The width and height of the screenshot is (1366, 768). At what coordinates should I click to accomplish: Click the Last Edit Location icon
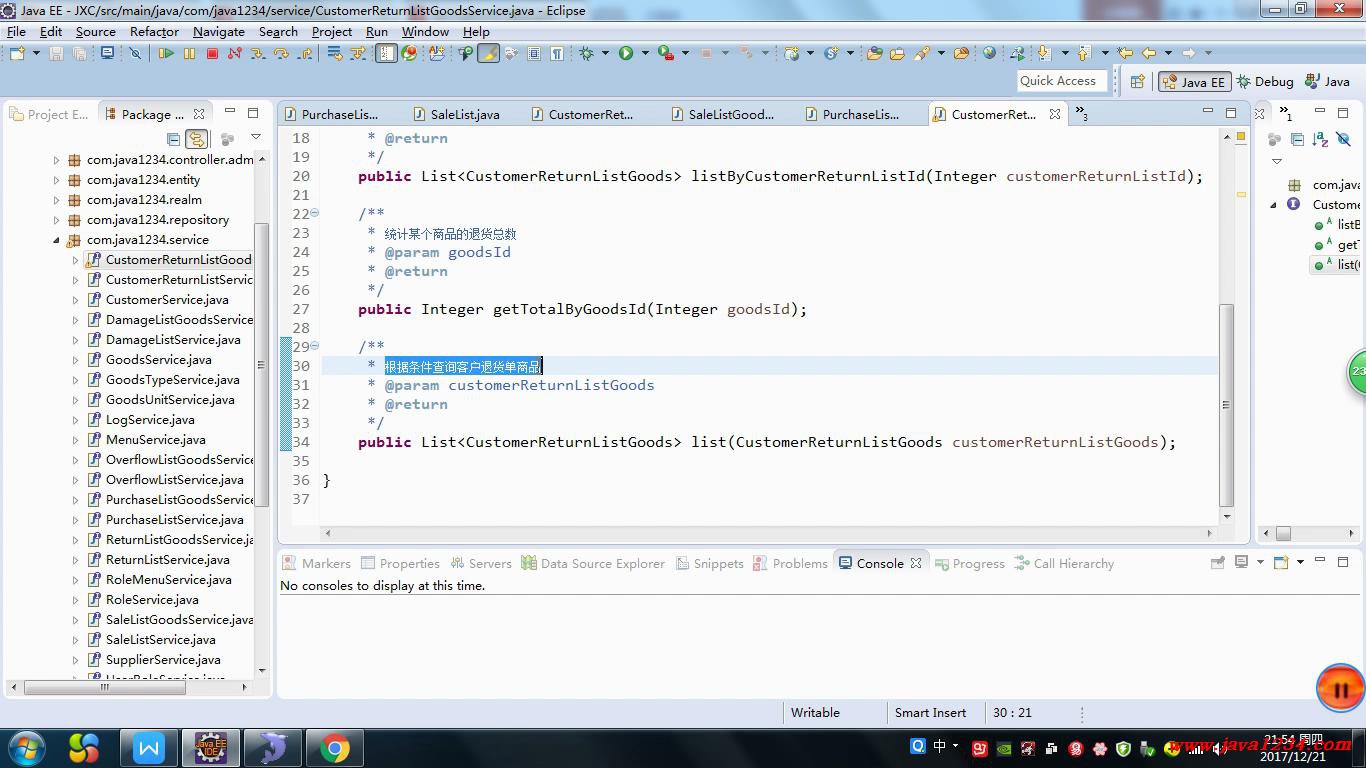click(x=1125, y=53)
